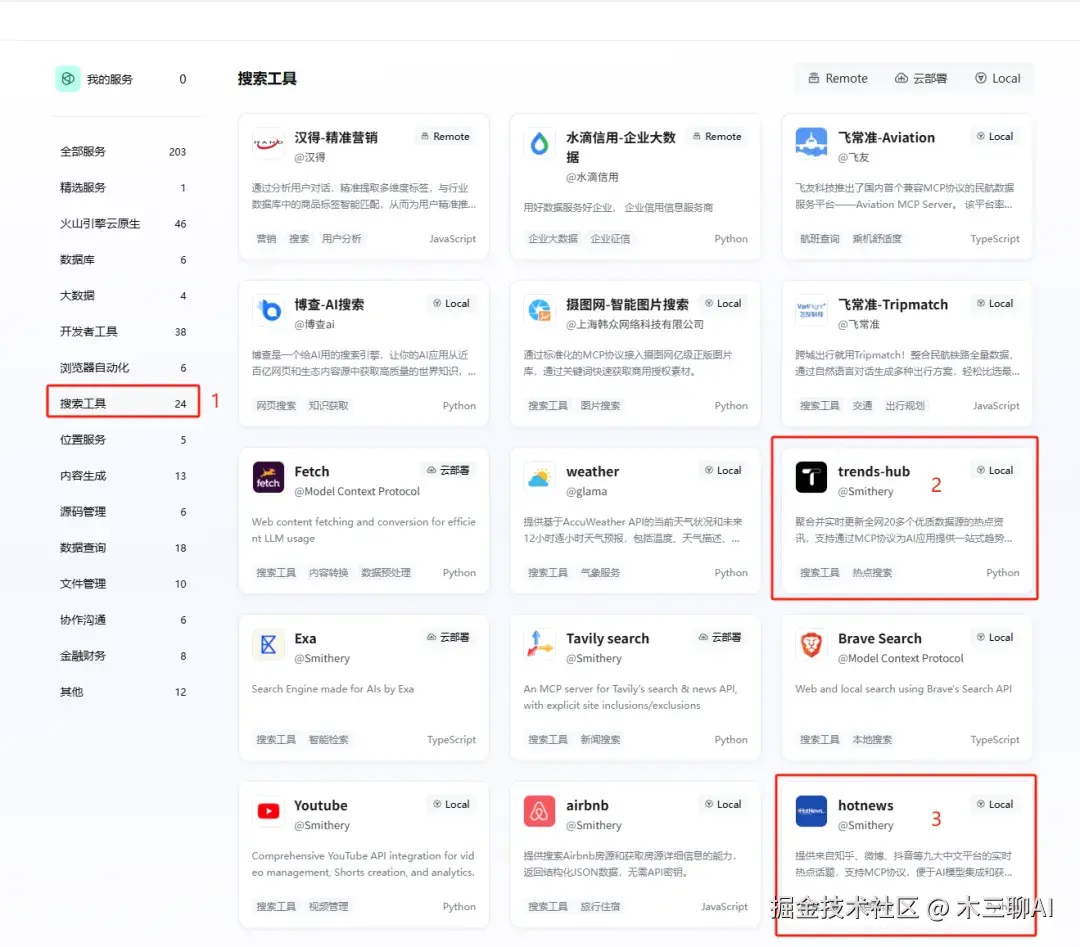Open the 汉得-精准营销 logo icon
1080x947 pixels.
point(268,143)
